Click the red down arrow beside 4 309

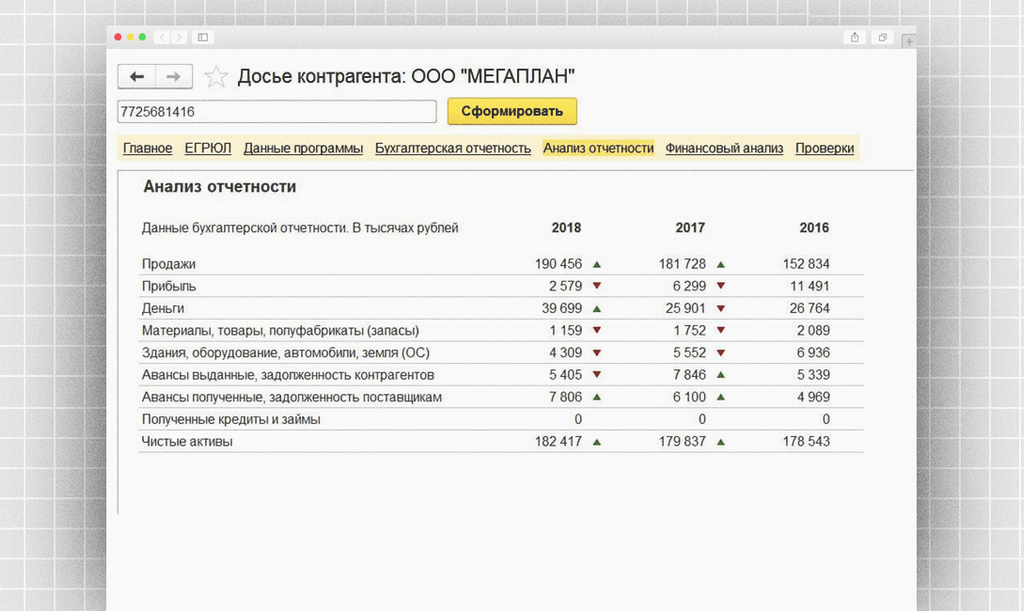tap(597, 352)
